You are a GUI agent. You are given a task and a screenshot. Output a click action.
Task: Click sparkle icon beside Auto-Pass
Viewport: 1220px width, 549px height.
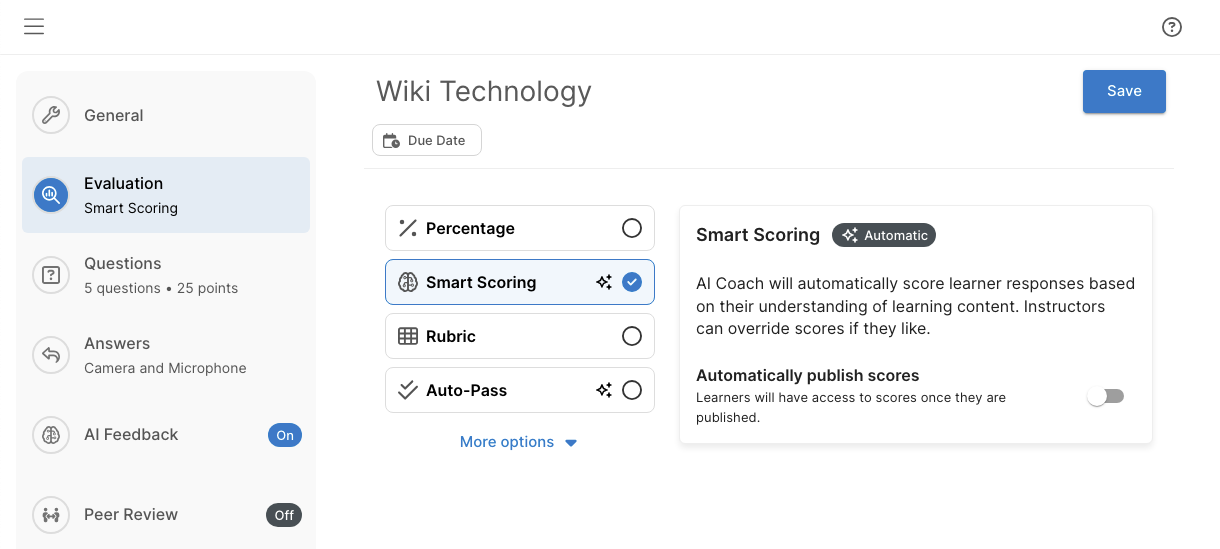tap(604, 390)
